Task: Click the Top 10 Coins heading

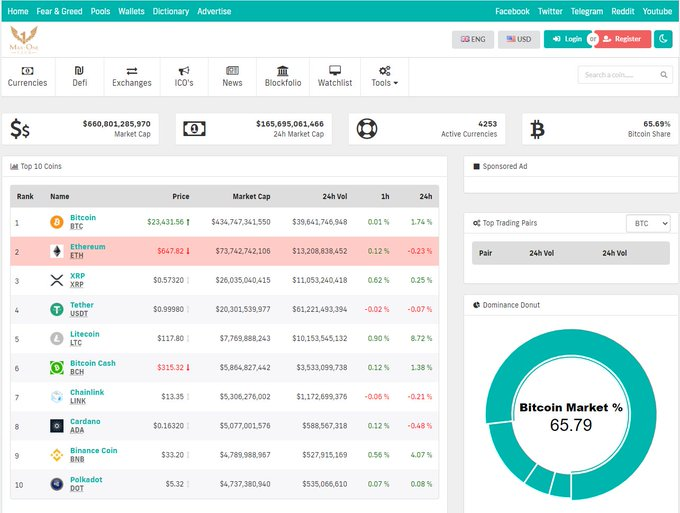Action: tap(41, 166)
